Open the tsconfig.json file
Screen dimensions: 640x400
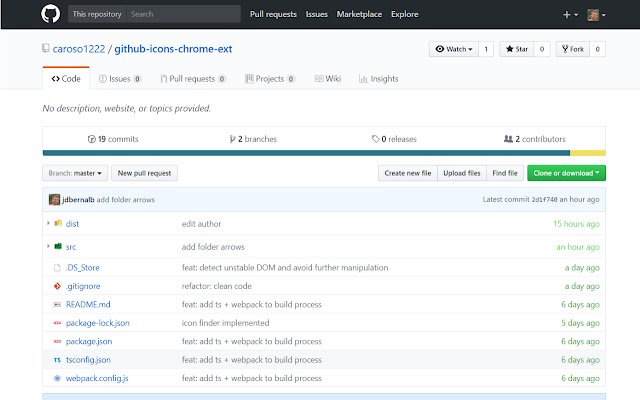point(88,360)
